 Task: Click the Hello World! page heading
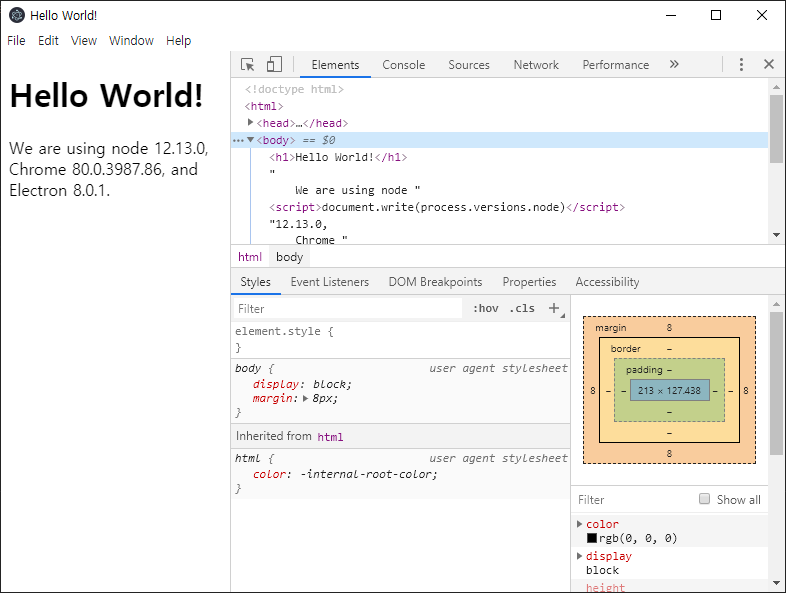106,95
